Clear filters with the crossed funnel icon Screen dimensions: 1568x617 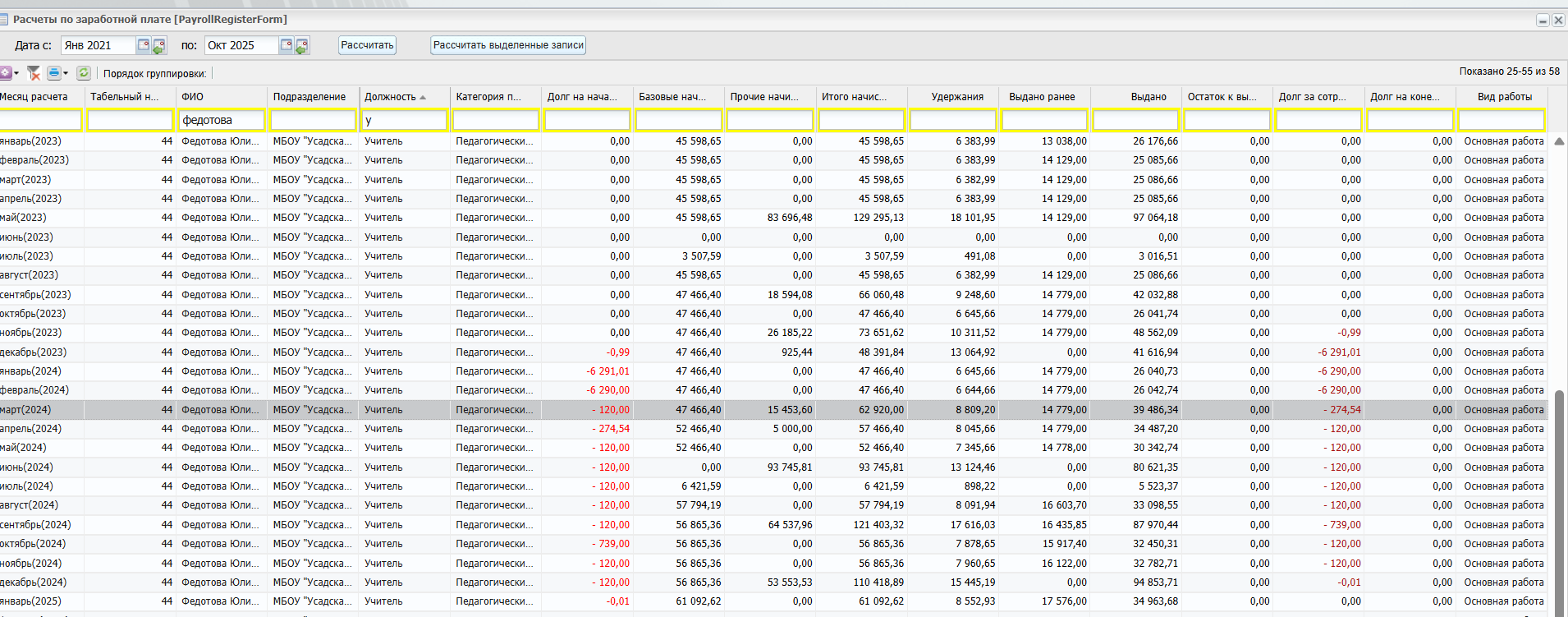tap(34, 73)
